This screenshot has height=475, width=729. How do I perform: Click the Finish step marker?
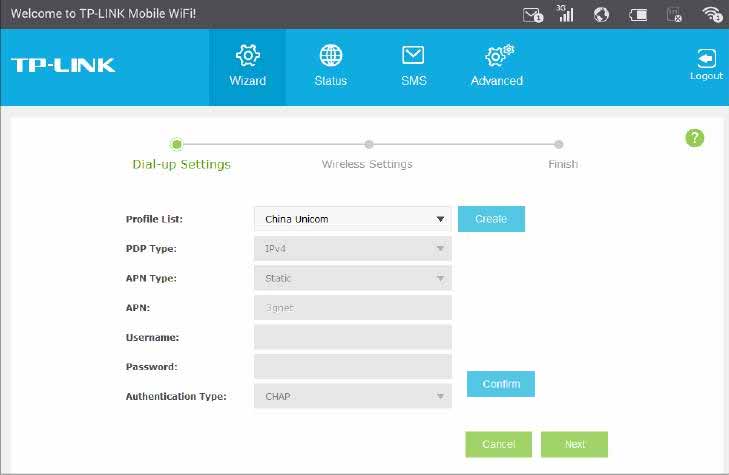559,145
